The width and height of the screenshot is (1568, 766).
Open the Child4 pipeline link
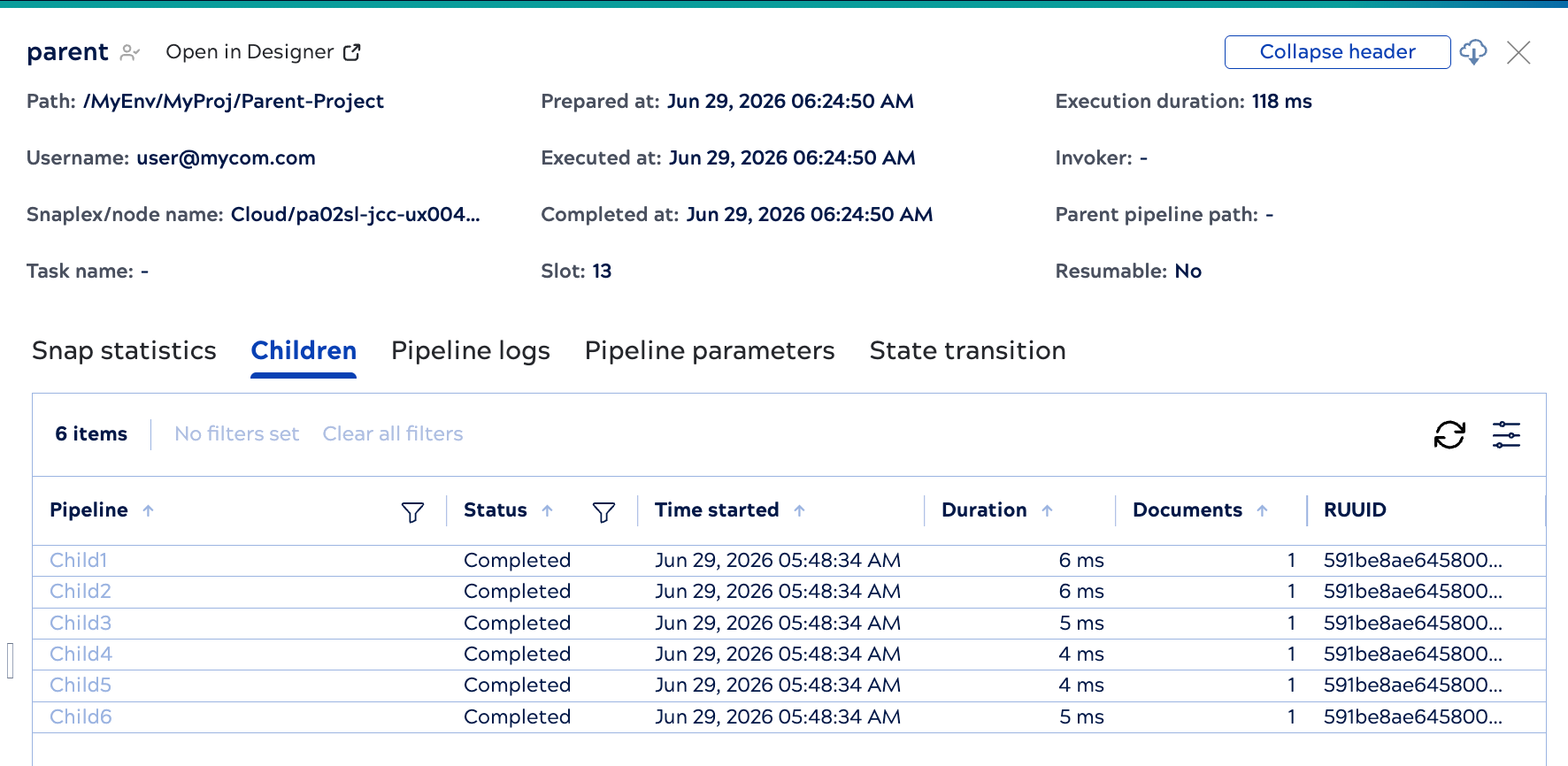coord(81,654)
